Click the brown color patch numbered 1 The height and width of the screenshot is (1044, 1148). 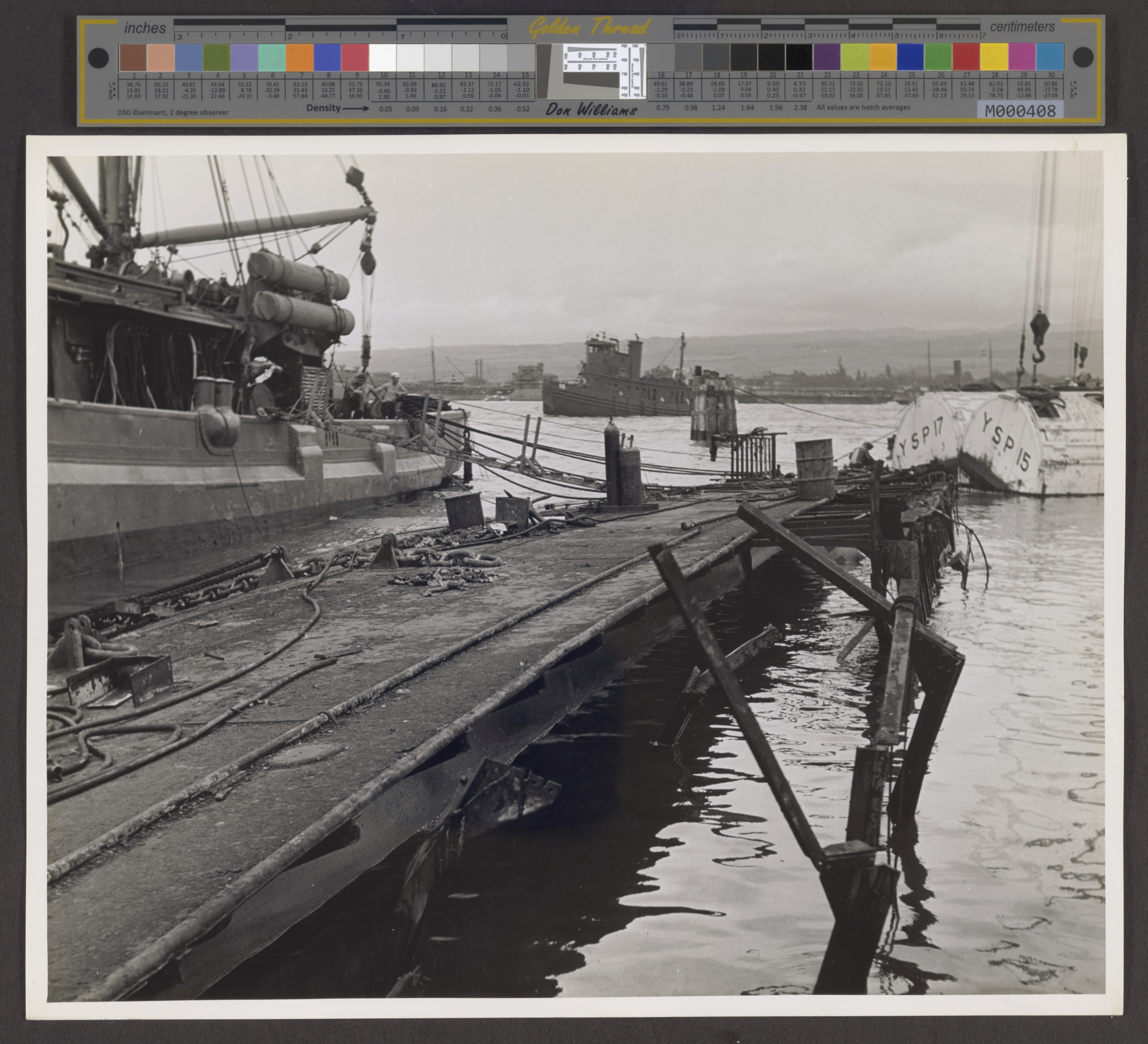tap(133, 58)
